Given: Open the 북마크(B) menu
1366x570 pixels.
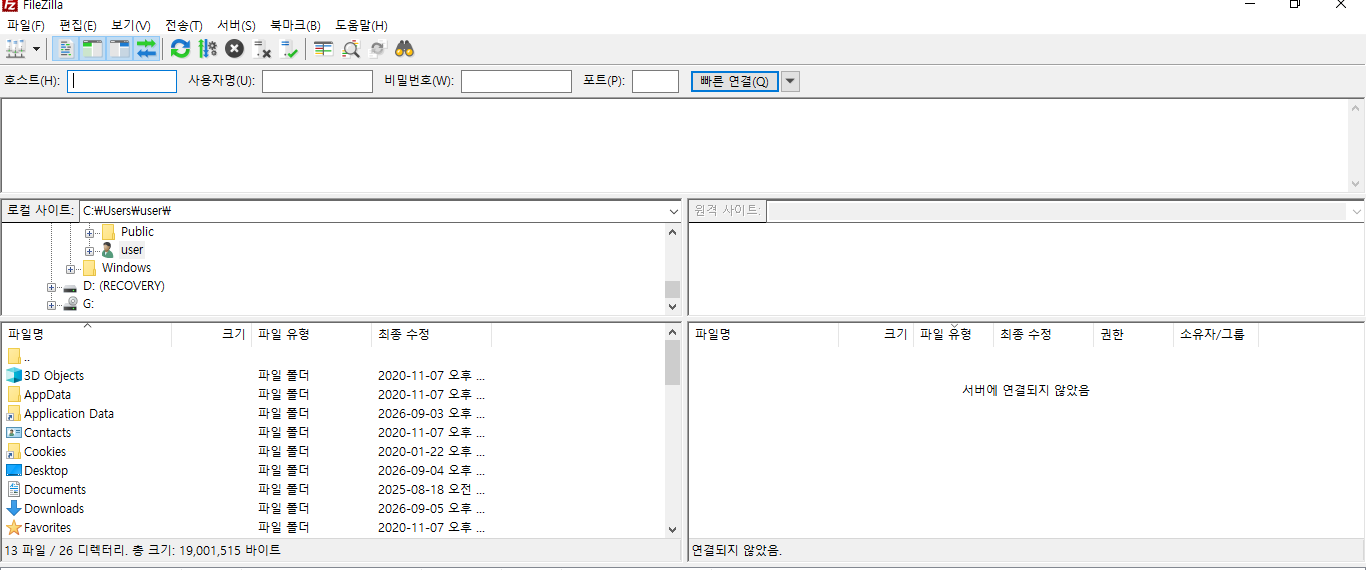Looking at the screenshot, I should point(295,25).
